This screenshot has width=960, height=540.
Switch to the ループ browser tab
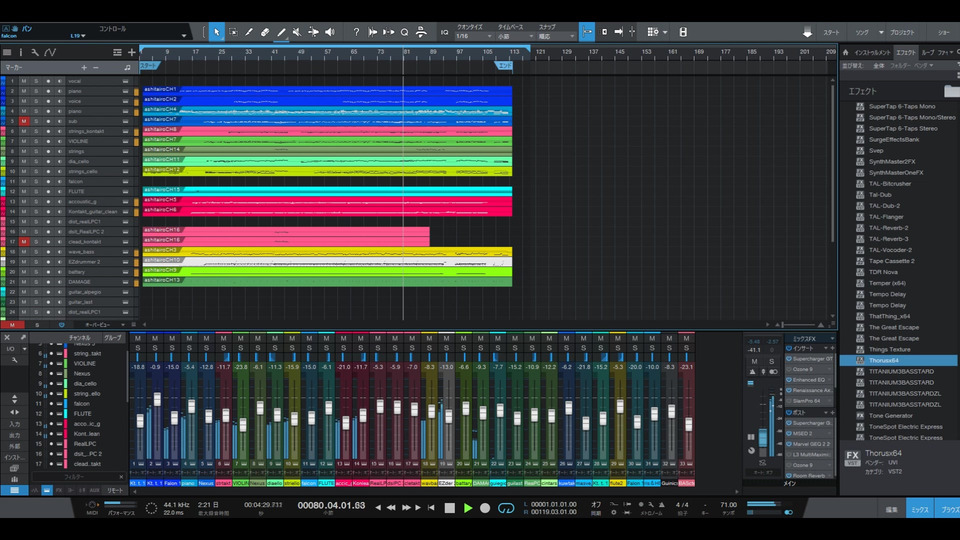click(x=928, y=51)
